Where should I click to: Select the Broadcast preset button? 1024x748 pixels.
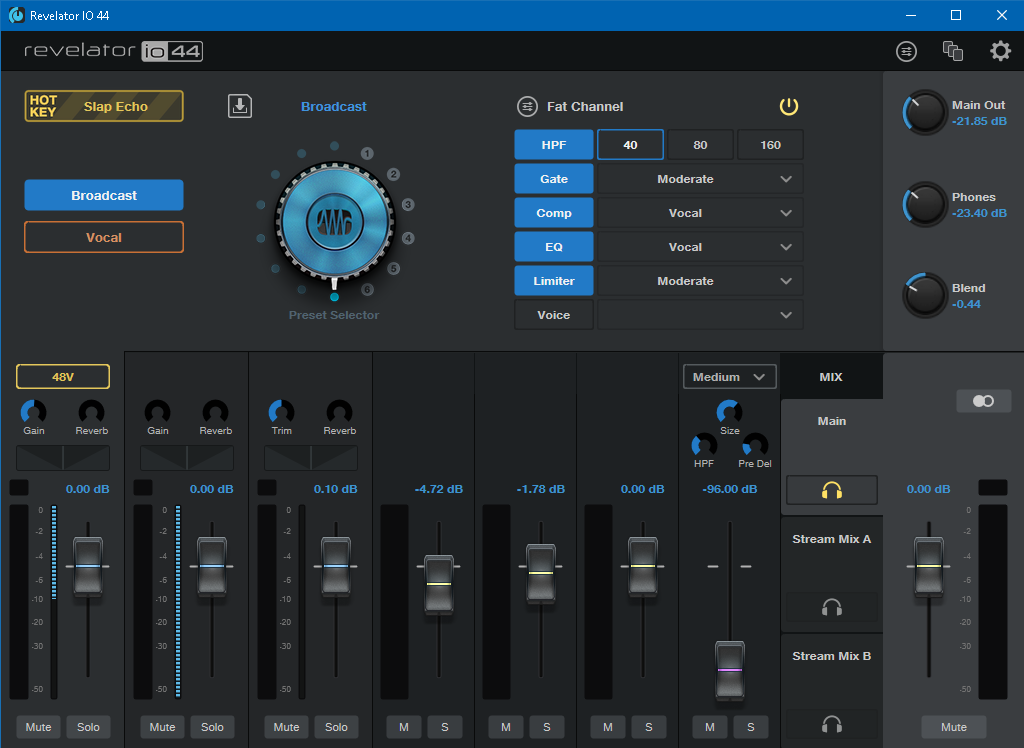pos(104,195)
